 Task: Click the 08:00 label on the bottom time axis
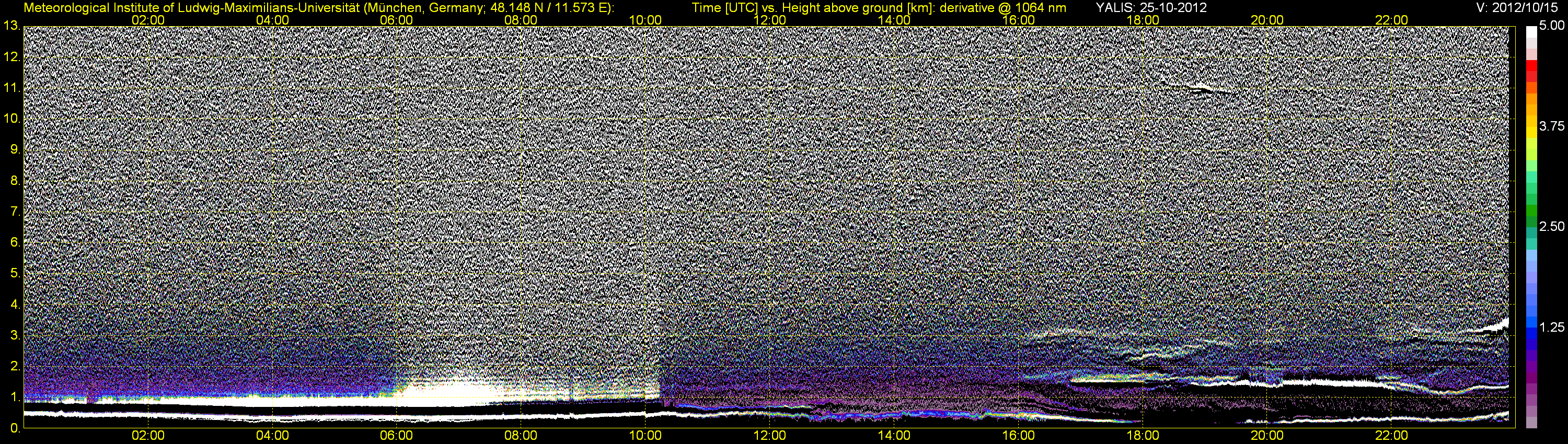click(x=521, y=436)
